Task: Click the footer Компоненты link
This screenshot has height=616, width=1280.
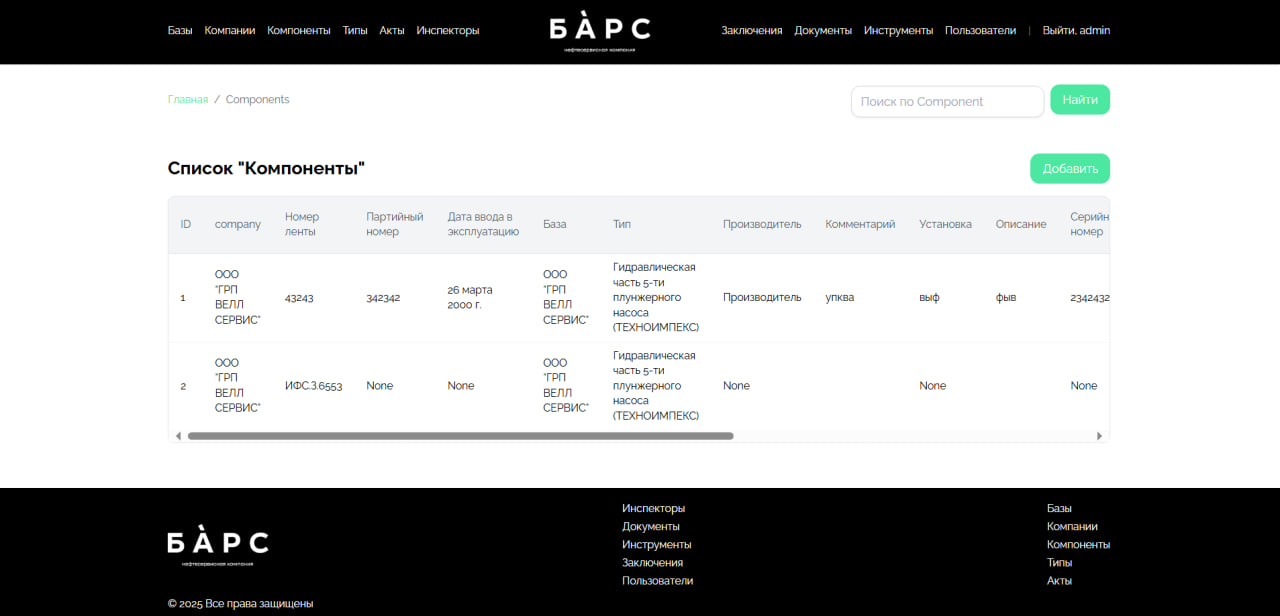Action: [x=1078, y=545]
